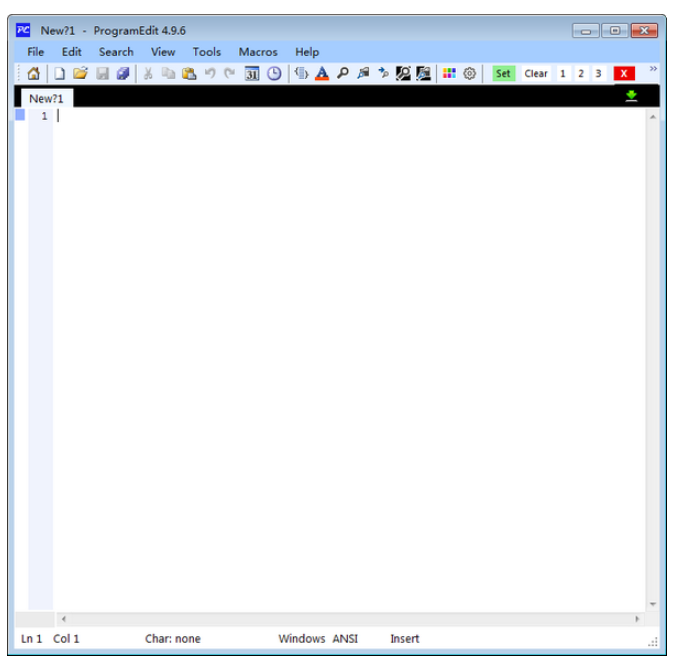Toggle 'Insert' mode in status bar
This screenshot has width=674, height=660.
pos(404,639)
